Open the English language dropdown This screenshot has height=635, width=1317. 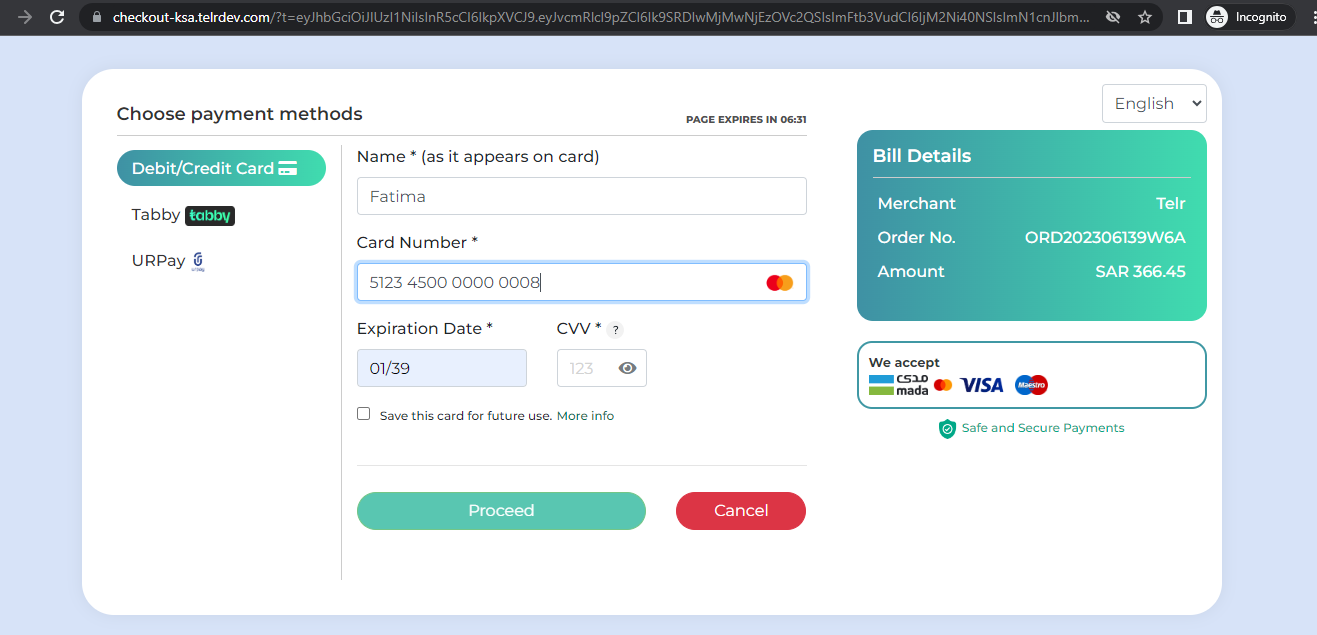1154,104
